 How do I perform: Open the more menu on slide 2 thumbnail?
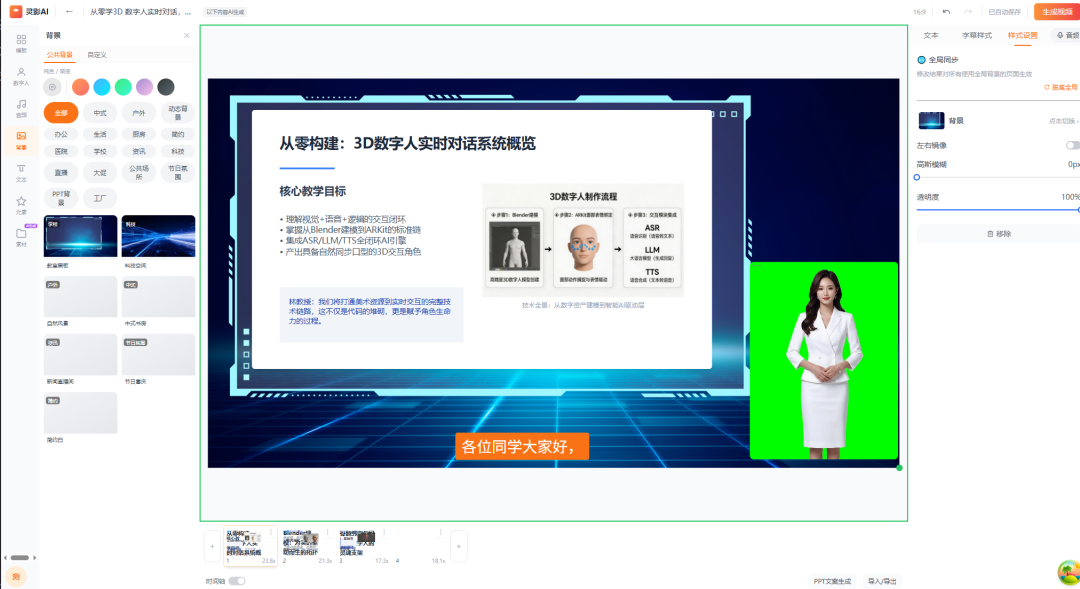point(328,532)
